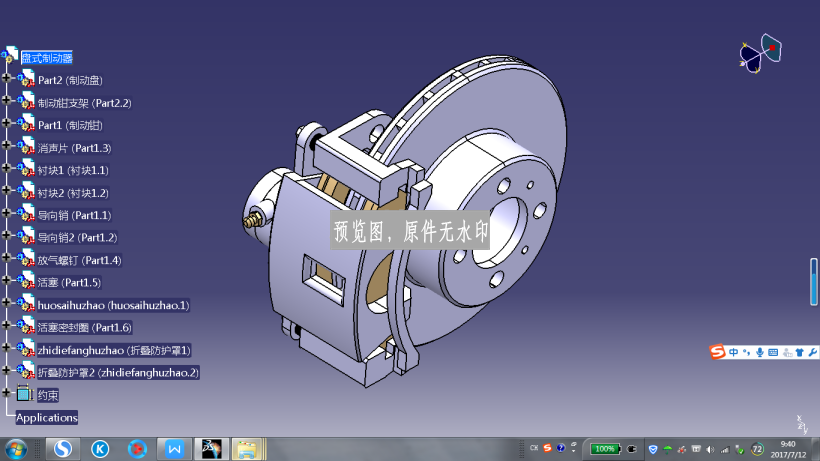Click the right-side vertical scrollbar handle
820x461 pixels.
point(814,281)
